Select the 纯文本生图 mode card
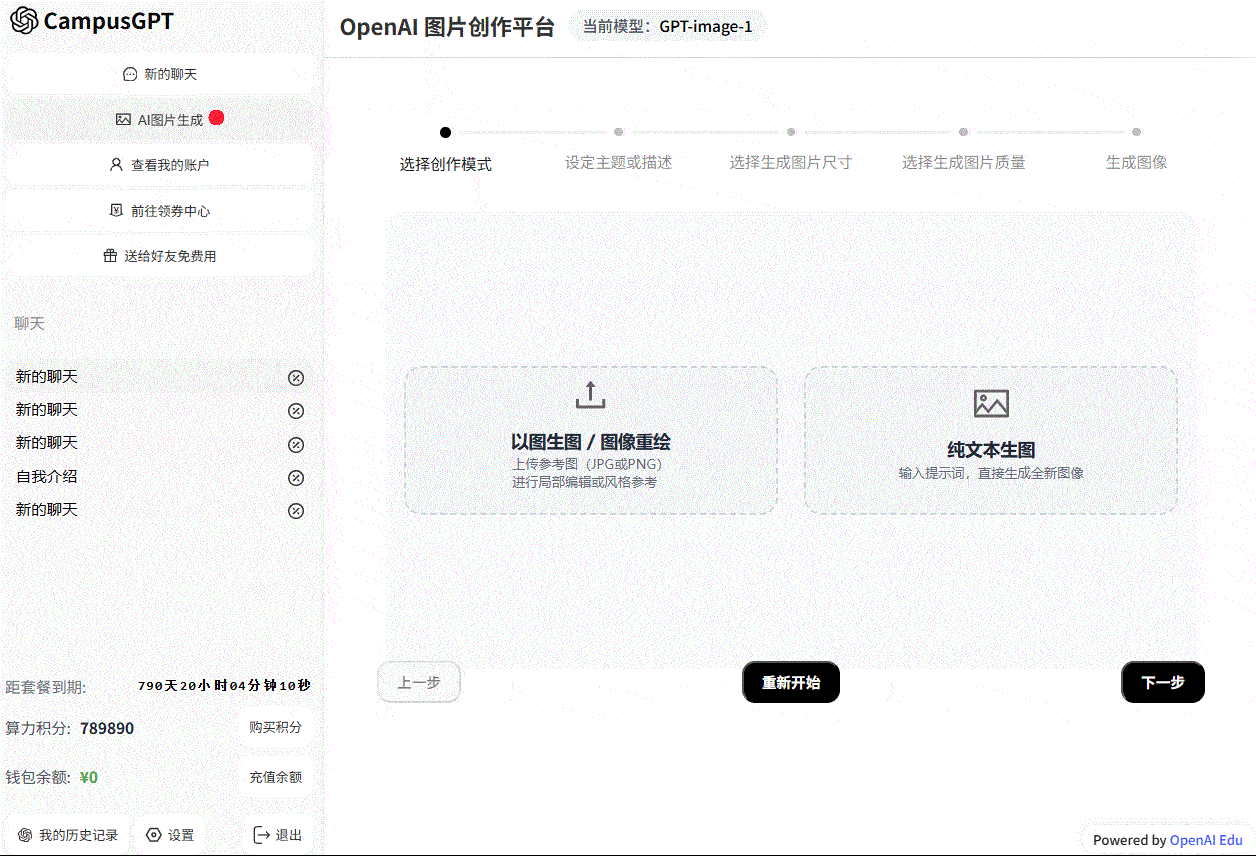This screenshot has height=856, width=1256. coord(991,440)
